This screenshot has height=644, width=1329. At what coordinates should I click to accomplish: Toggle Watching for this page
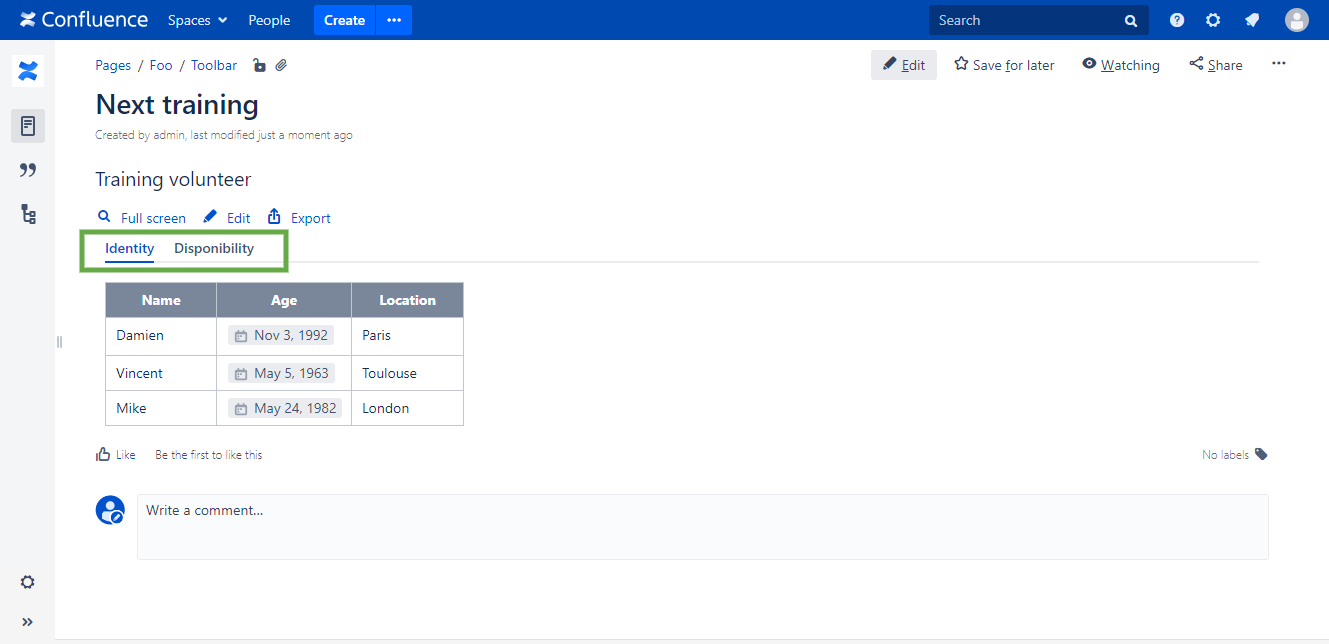coord(1120,65)
